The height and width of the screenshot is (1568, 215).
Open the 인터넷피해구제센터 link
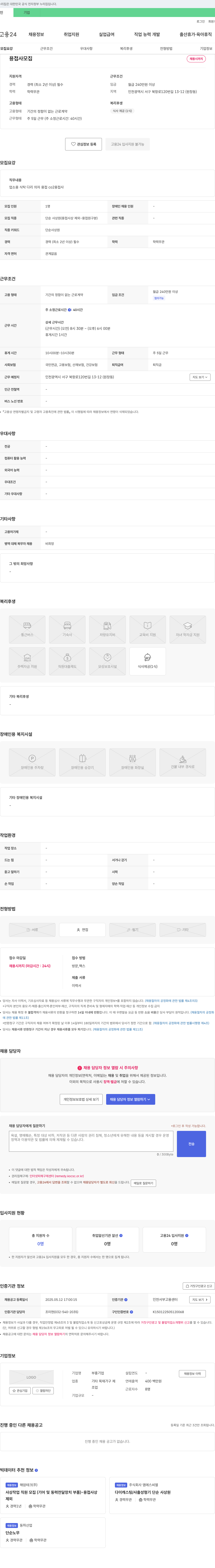click(57, 1176)
